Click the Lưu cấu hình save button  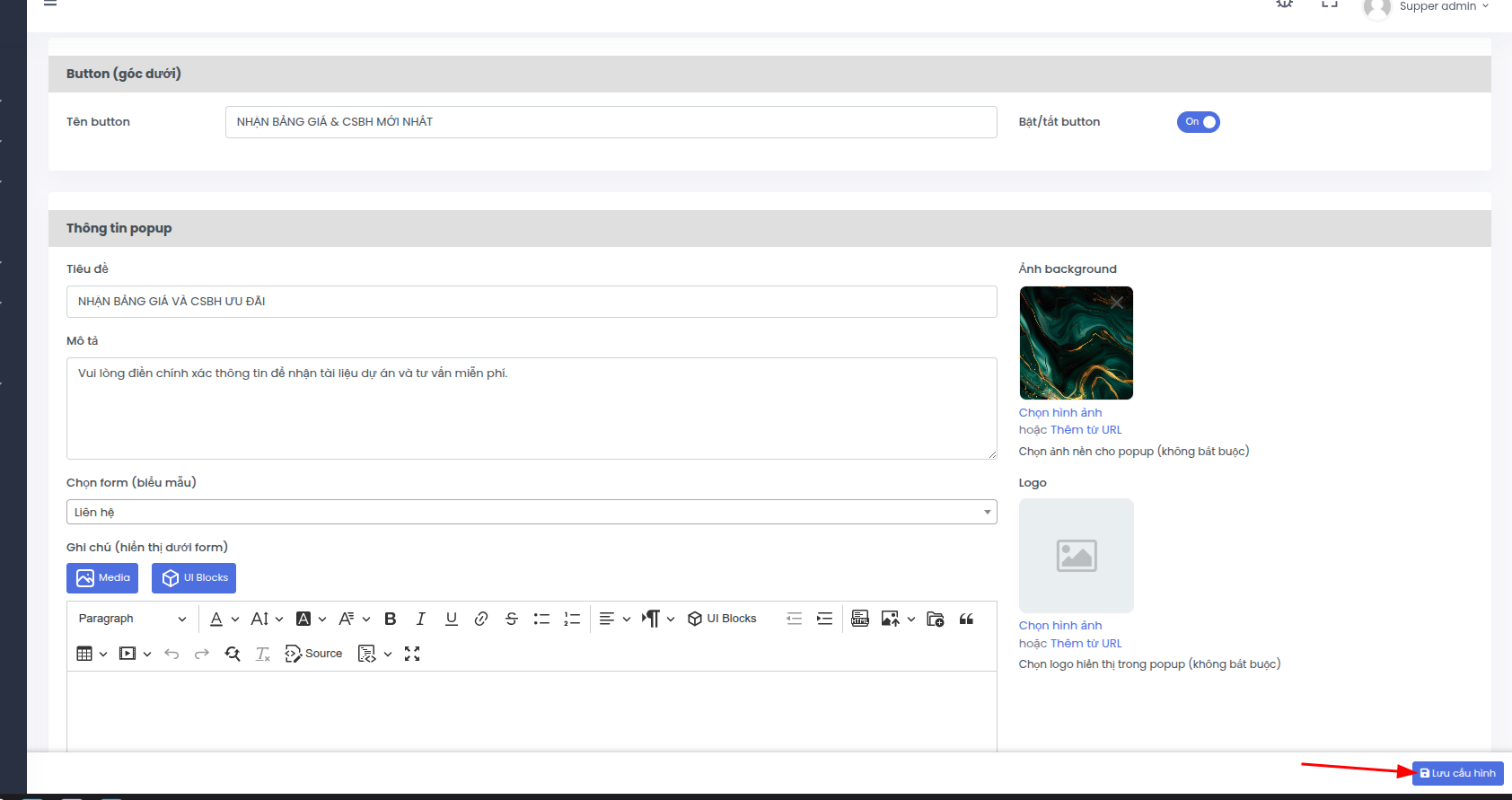[x=1457, y=773]
